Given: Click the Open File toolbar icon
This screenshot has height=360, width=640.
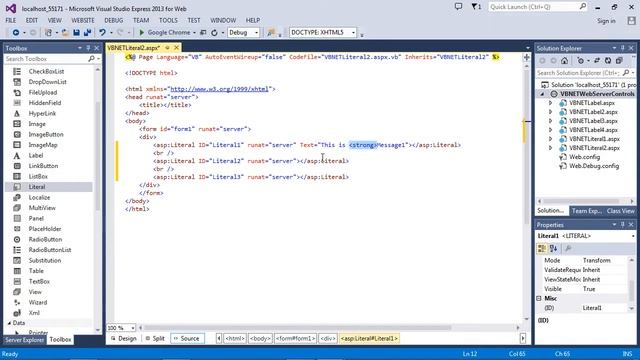Looking at the screenshot, I should click(x=65, y=32).
